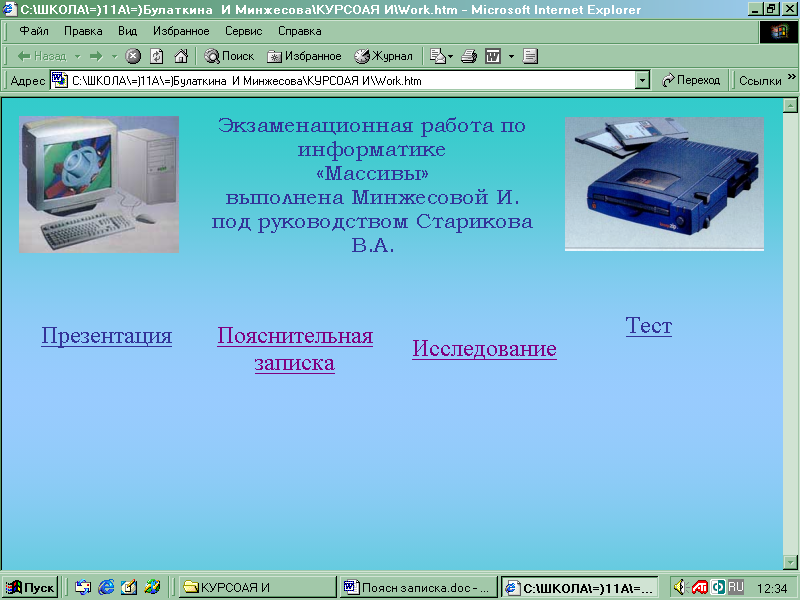Viewport: 800px width, 600px height.
Task: Print the page with the printer icon
Action: pyautogui.click(x=469, y=56)
